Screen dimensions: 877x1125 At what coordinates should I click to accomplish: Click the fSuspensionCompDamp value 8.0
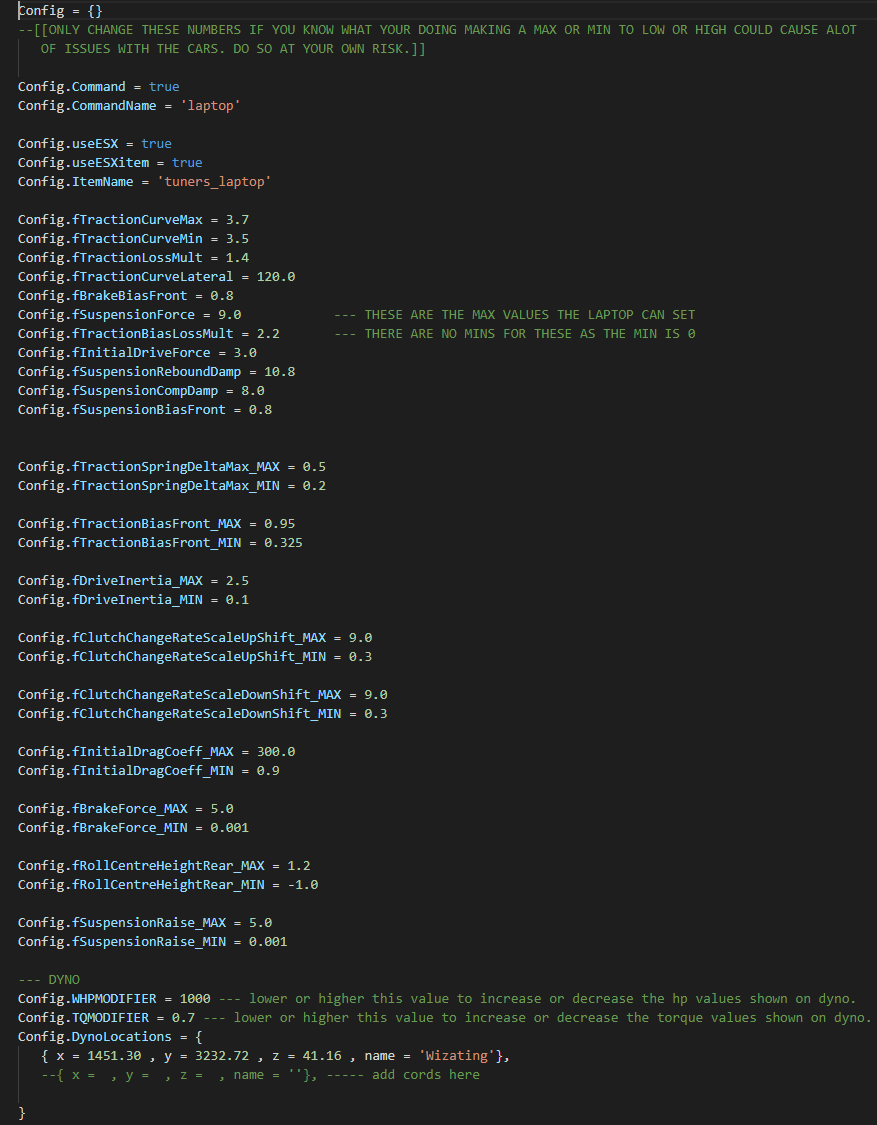253,390
